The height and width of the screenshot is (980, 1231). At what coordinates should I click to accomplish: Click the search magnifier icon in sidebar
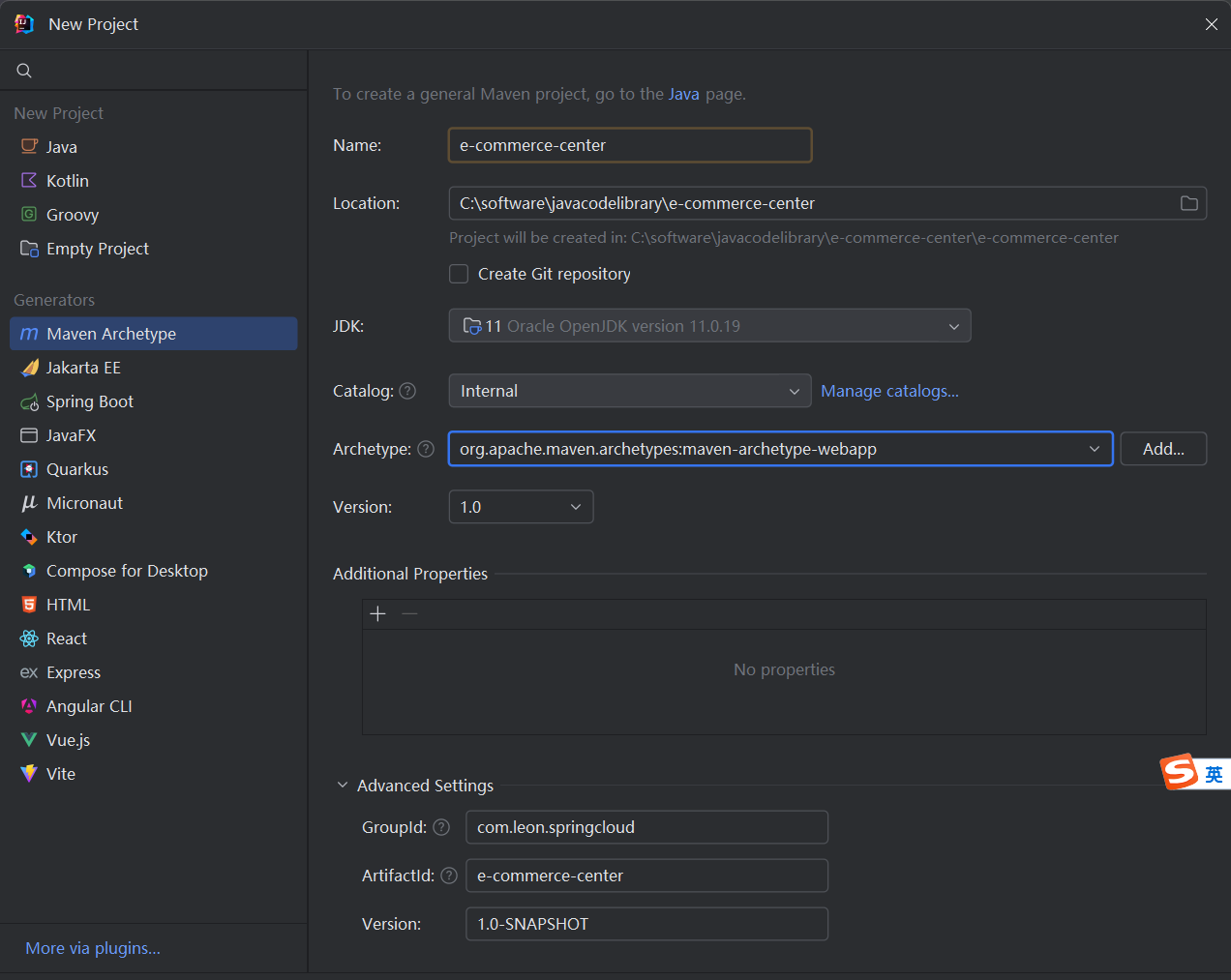point(24,71)
